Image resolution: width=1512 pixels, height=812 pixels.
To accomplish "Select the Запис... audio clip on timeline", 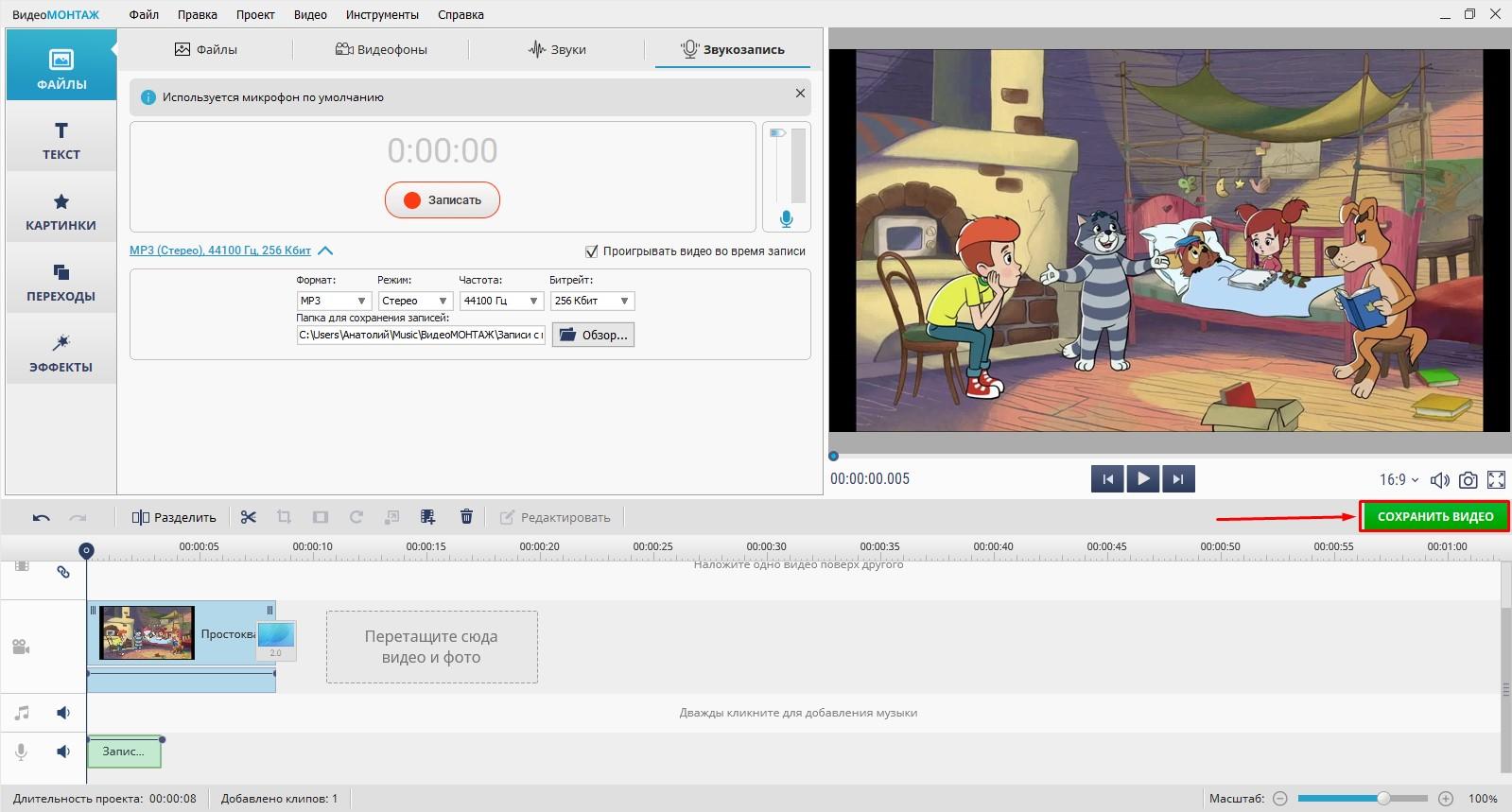I will click(x=124, y=752).
